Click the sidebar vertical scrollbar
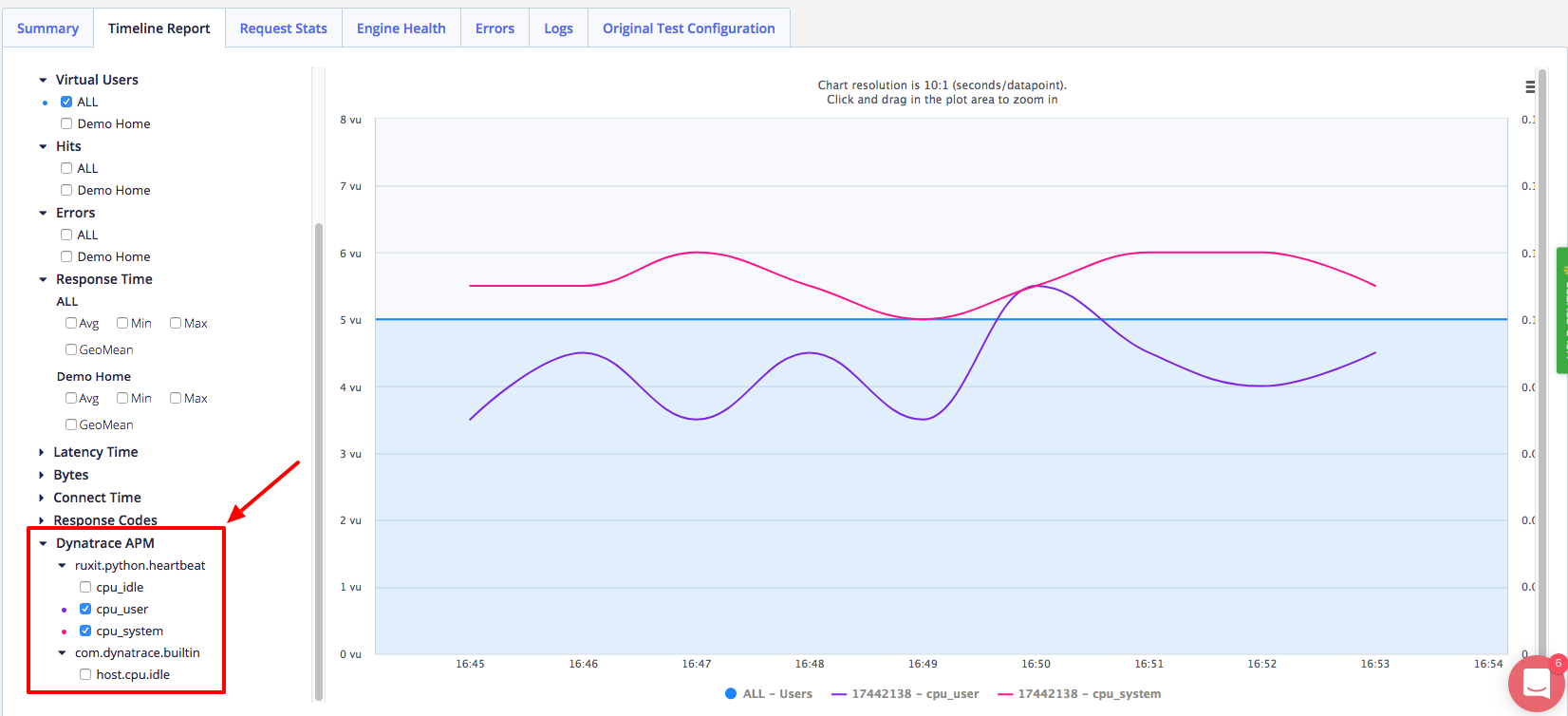Viewport: 1568px width, 716px height. (x=319, y=462)
